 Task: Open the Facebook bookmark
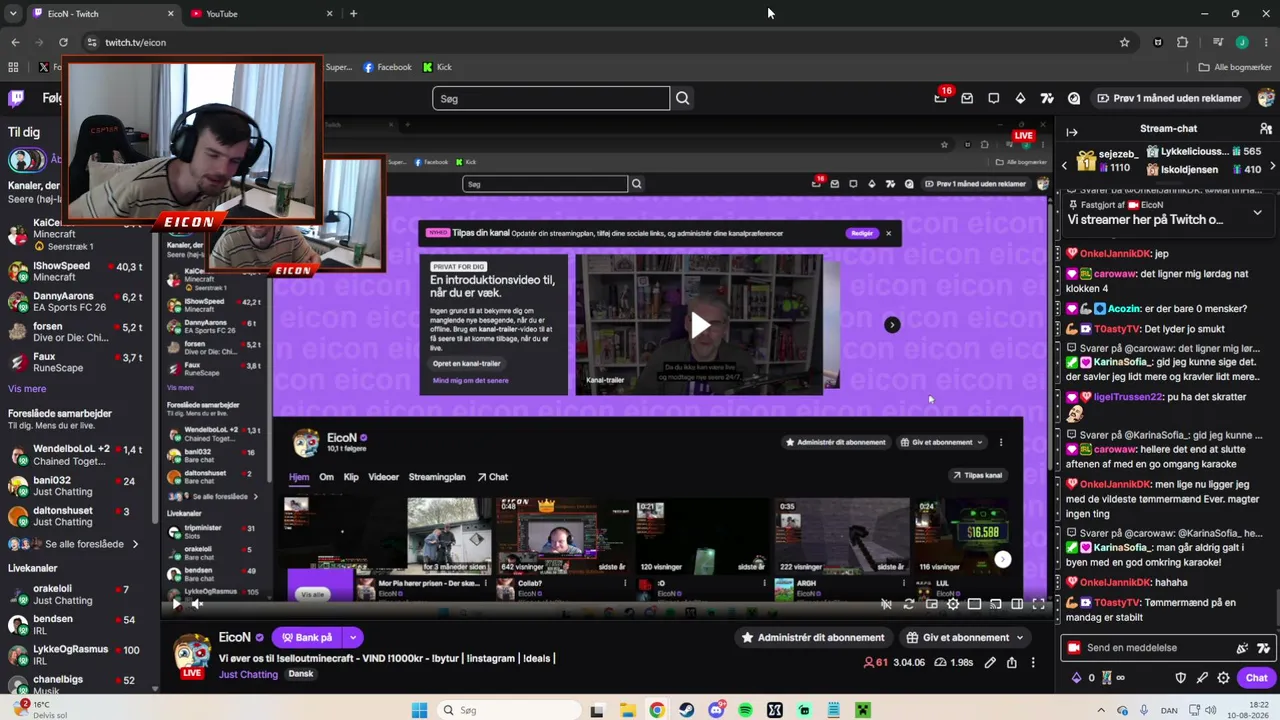pos(387,67)
